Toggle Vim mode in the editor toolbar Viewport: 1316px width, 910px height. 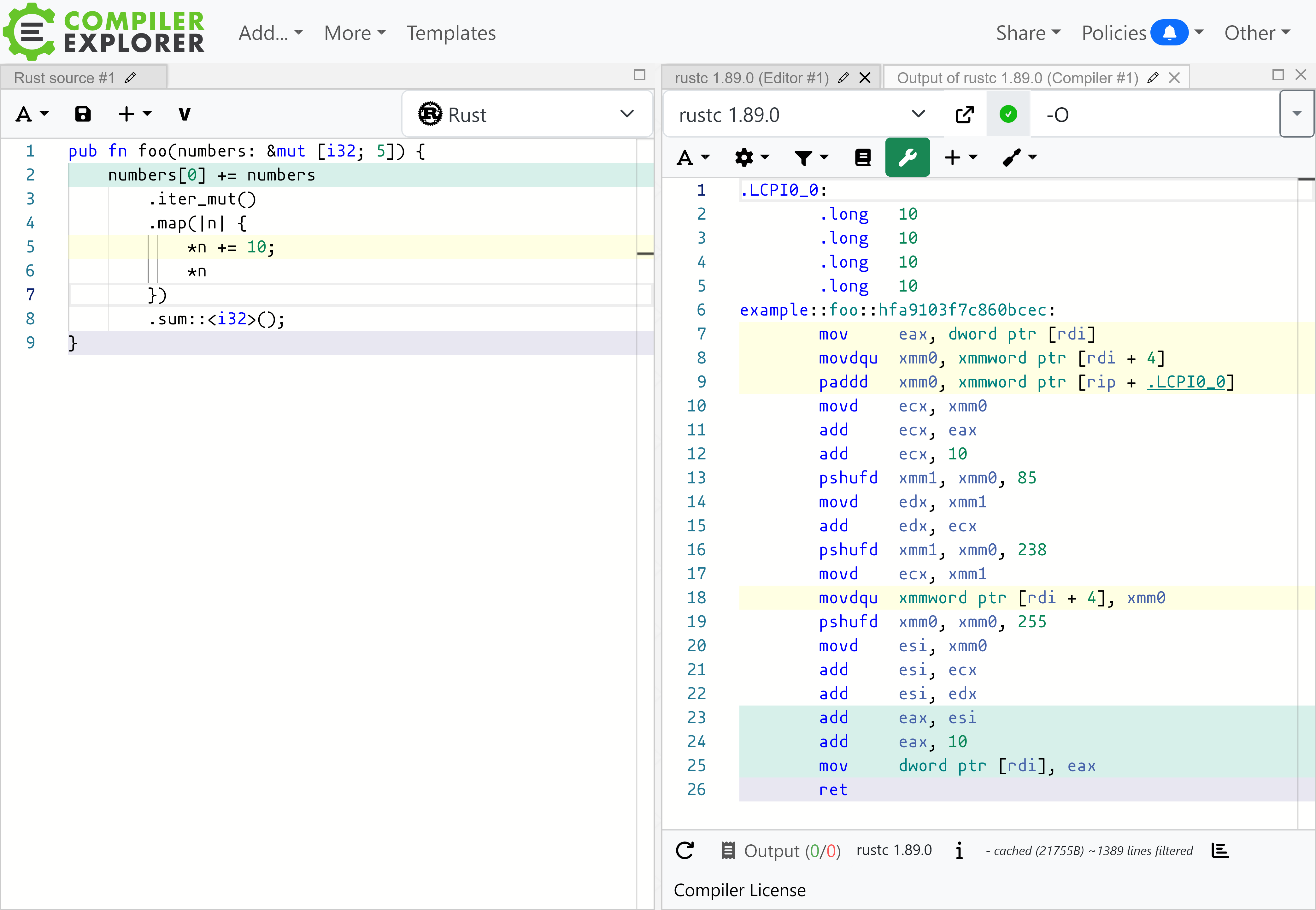coord(184,114)
